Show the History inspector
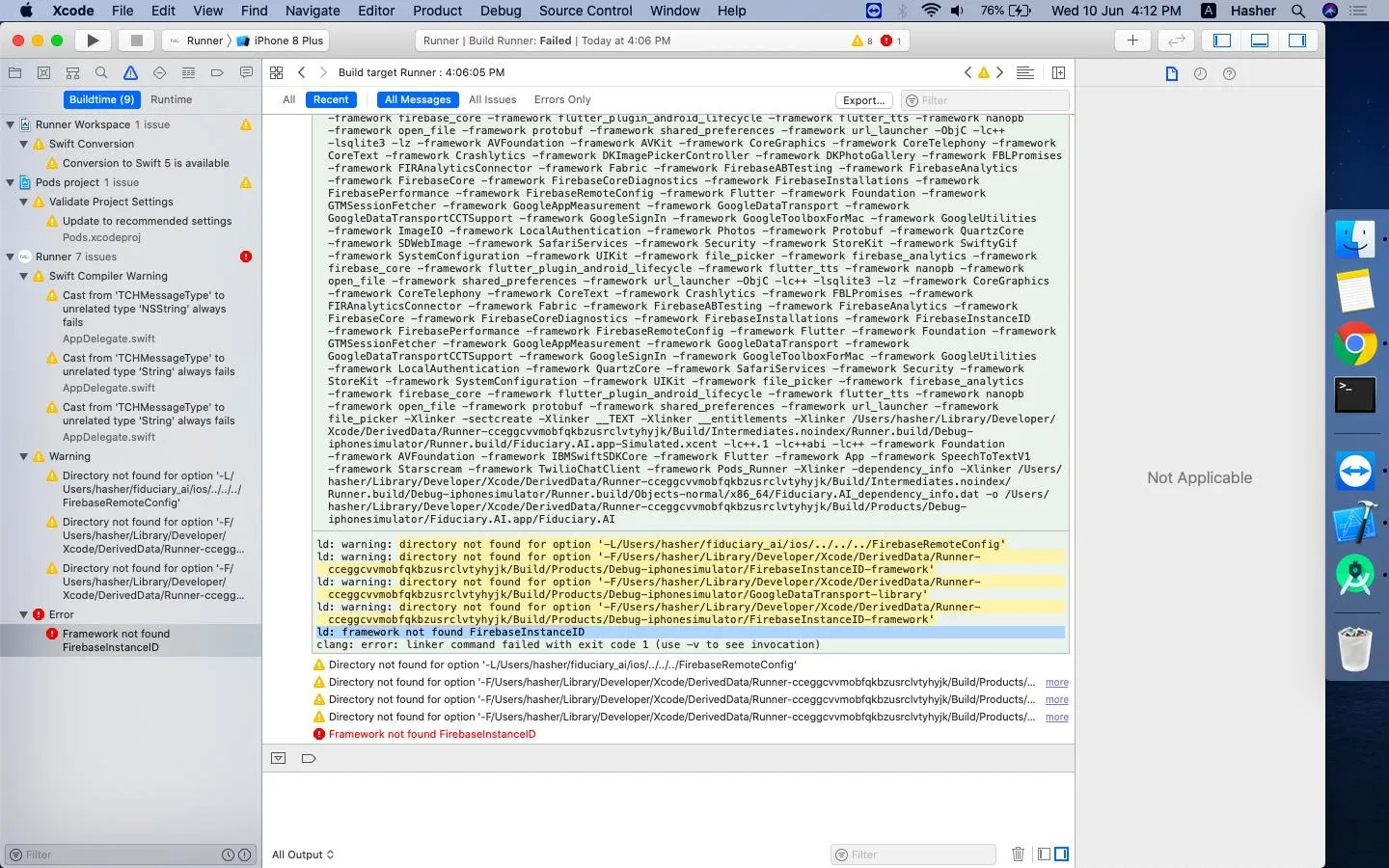Viewport: 1389px width, 868px height. pyautogui.click(x=1200, y=73)
